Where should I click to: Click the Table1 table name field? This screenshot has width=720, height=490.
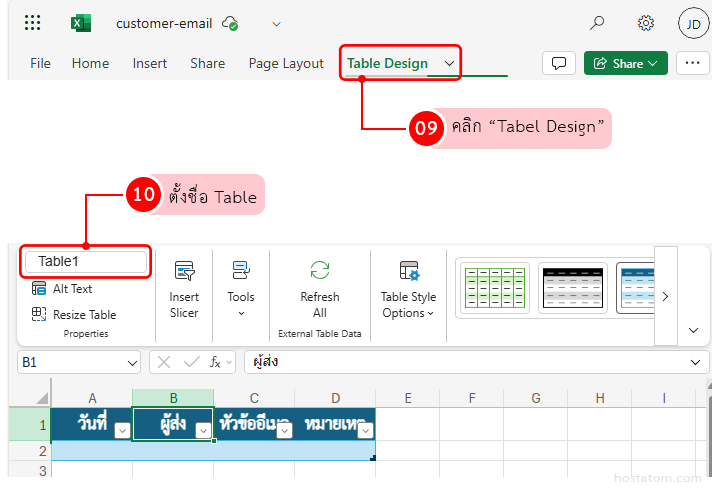point(86,261)
